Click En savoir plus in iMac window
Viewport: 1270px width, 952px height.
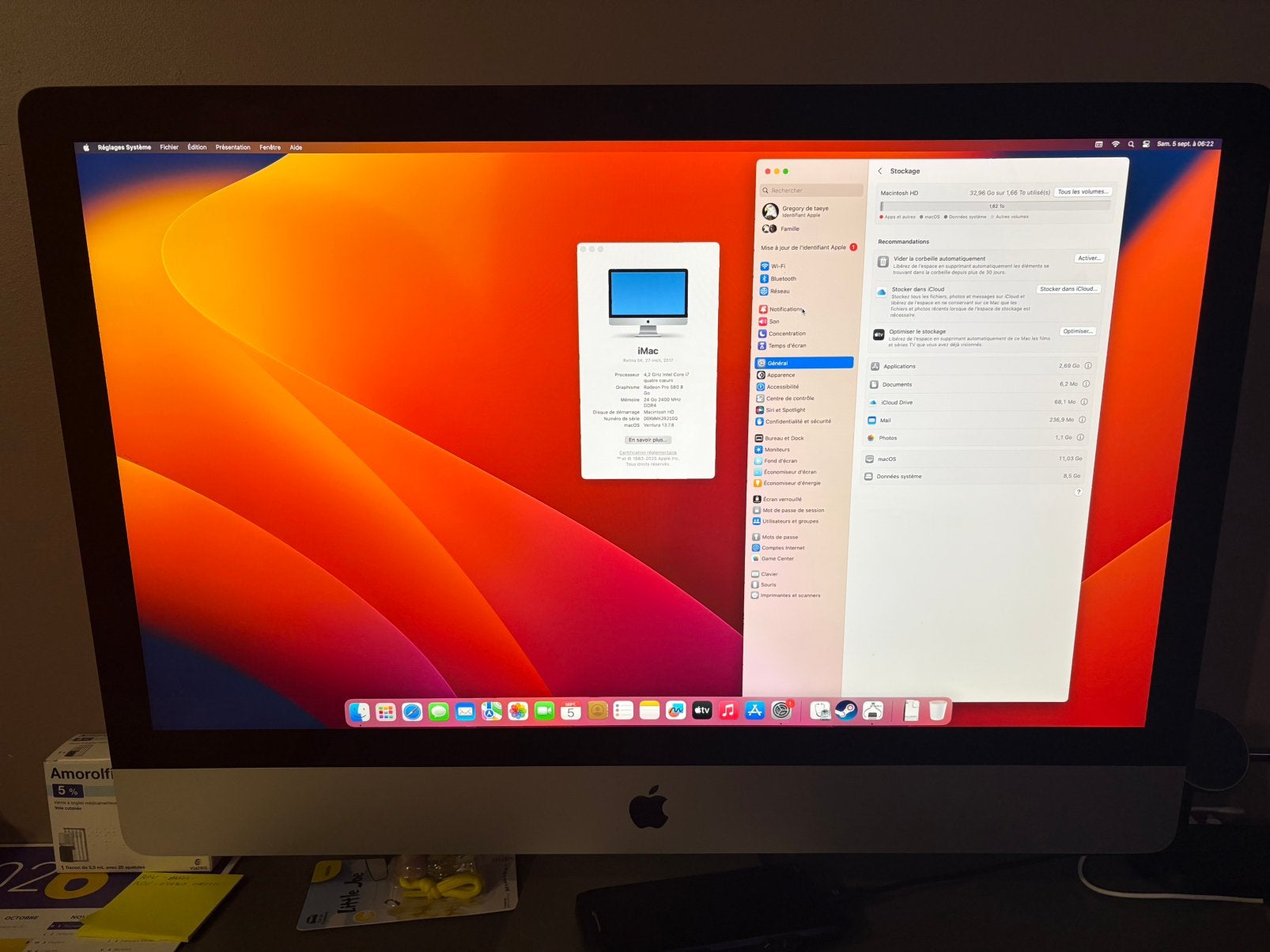648,440
